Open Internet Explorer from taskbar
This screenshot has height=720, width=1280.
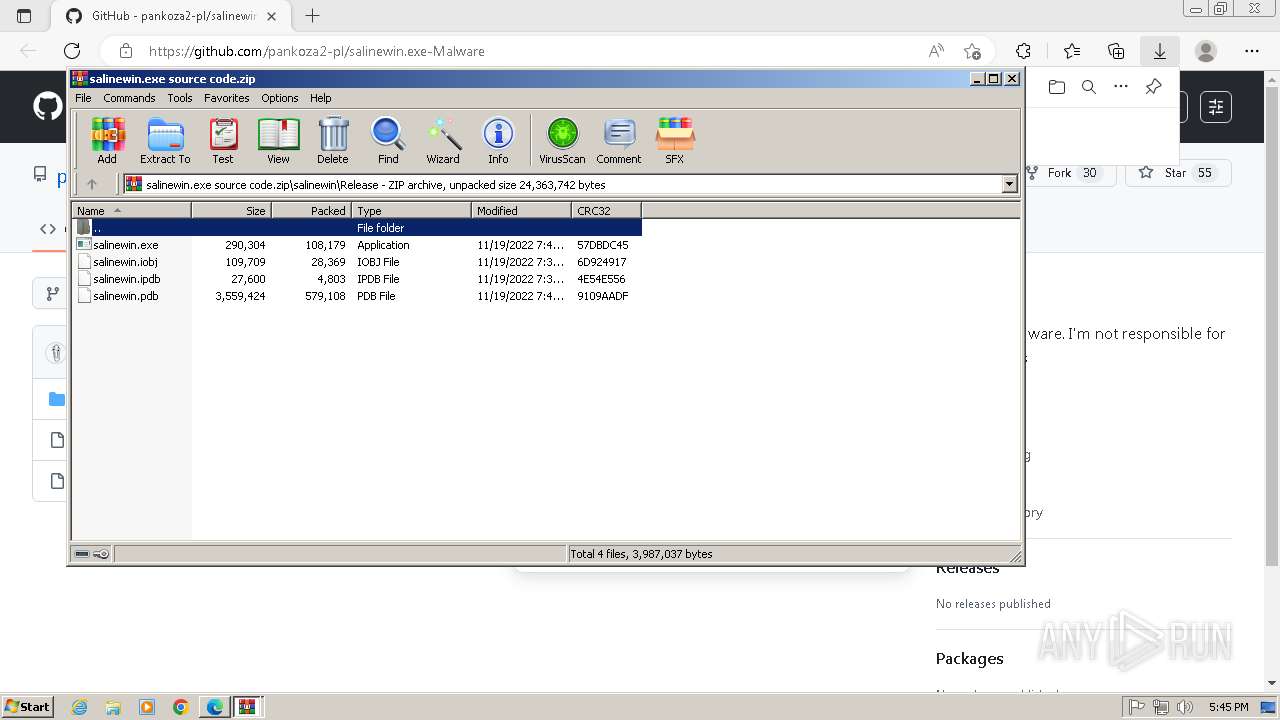tap(80, 707)
